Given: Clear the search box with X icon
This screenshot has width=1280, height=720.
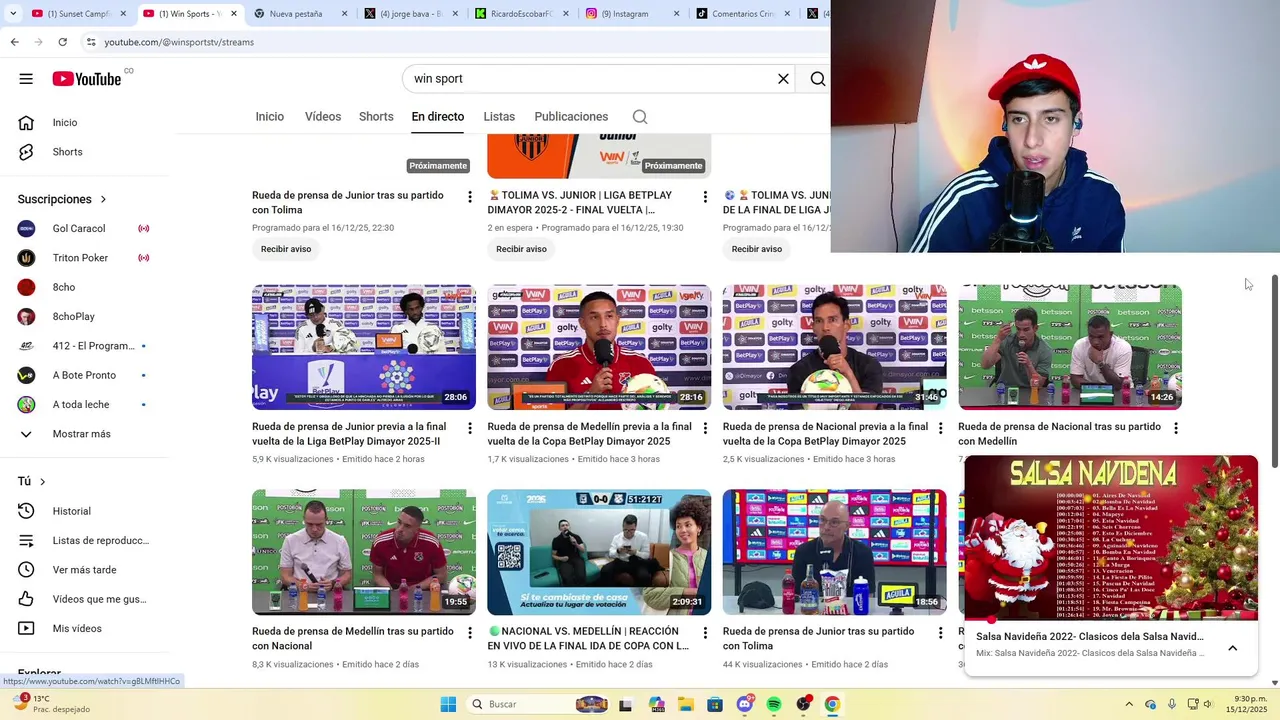Looking at the screenshot, I should tap(783, 79).
